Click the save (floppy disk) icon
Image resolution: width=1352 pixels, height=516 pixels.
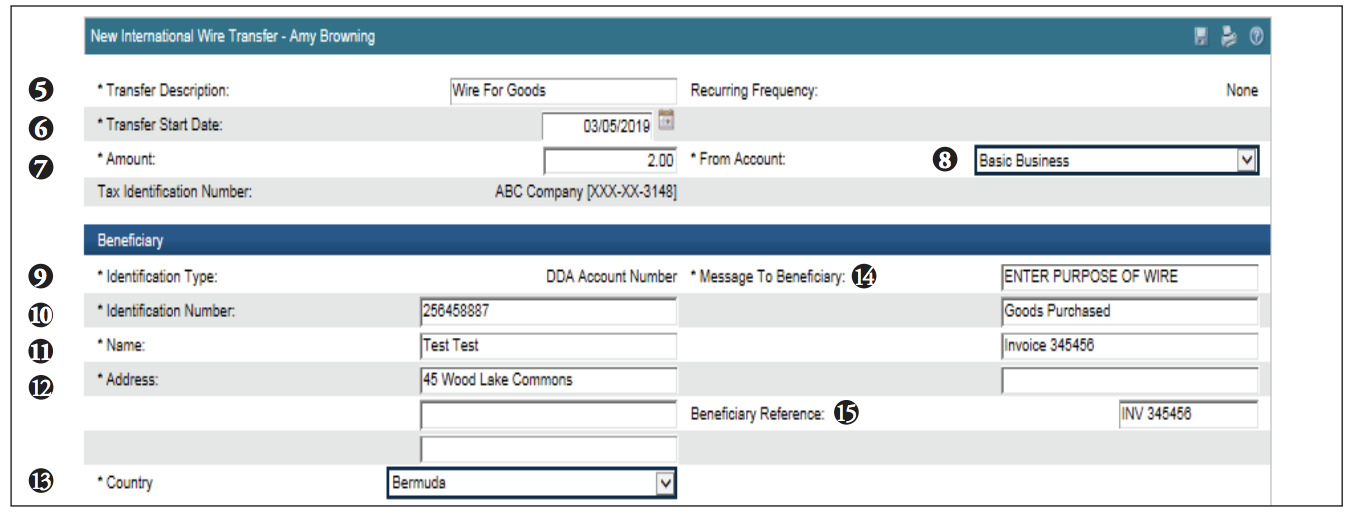coord(1201,37)
